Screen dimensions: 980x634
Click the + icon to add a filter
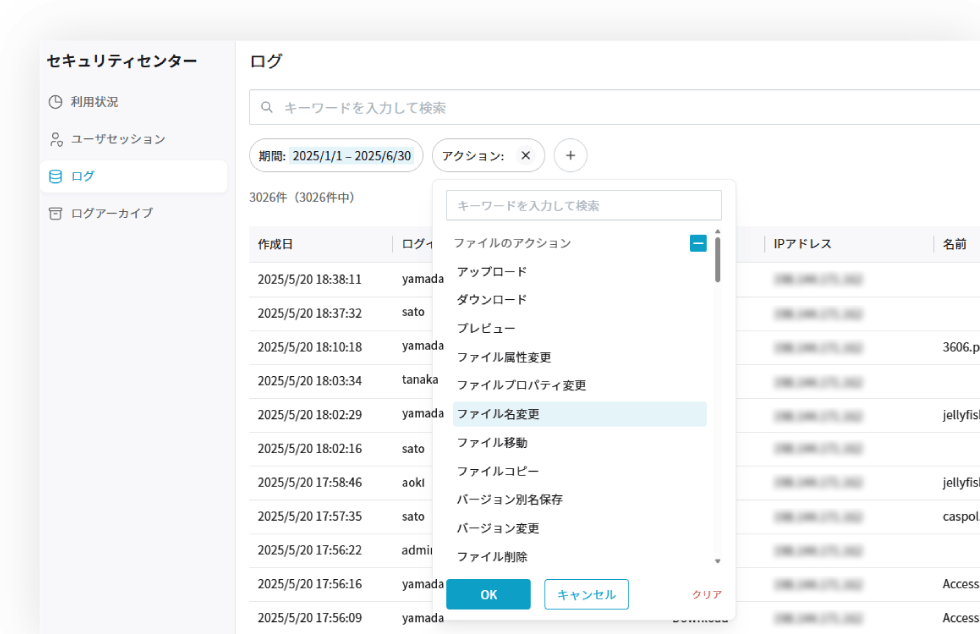click(570, 155)
